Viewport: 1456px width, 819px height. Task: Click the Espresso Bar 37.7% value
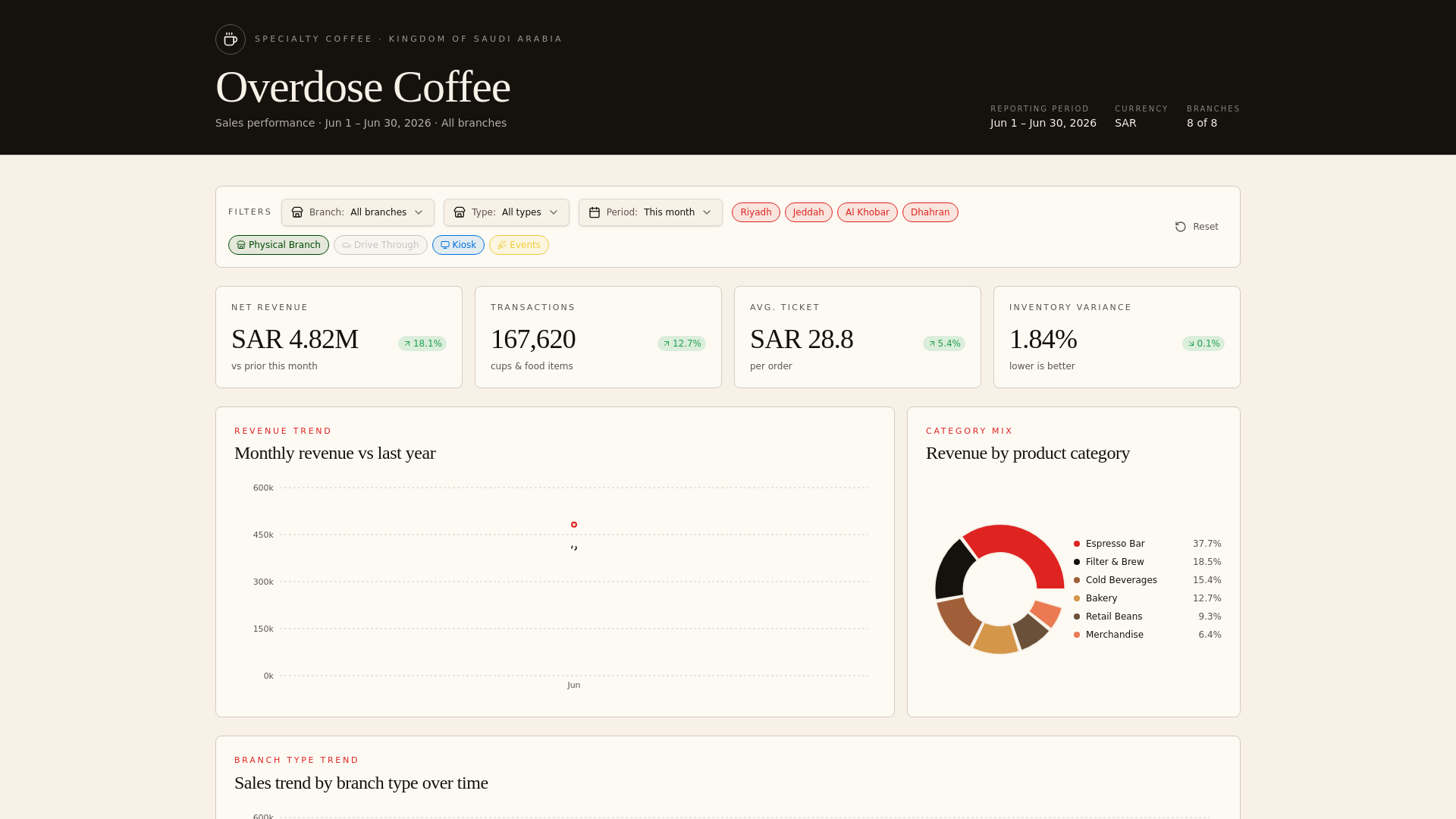(1207, 544)
